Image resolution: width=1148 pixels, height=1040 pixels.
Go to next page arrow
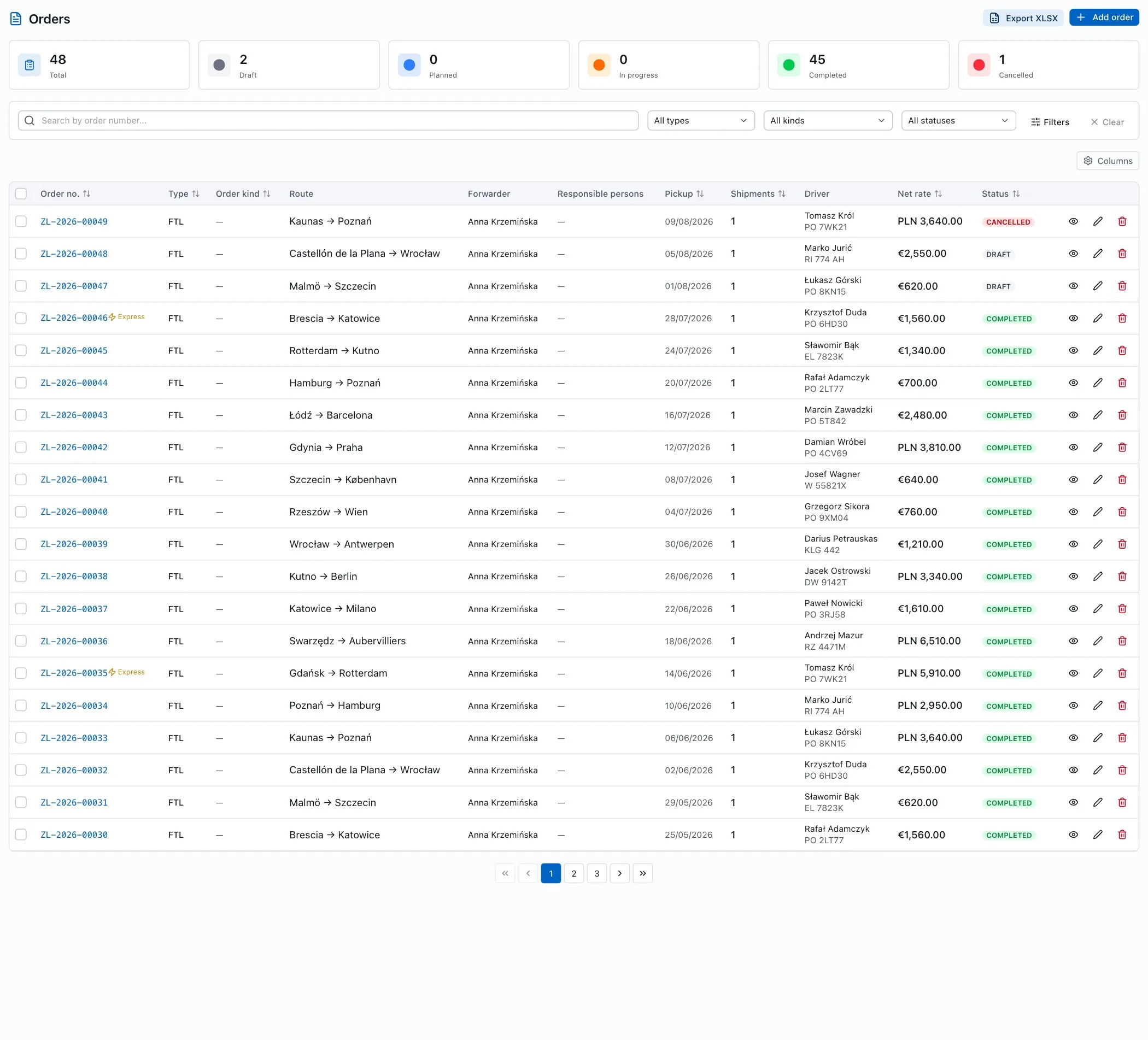(619, 873)
